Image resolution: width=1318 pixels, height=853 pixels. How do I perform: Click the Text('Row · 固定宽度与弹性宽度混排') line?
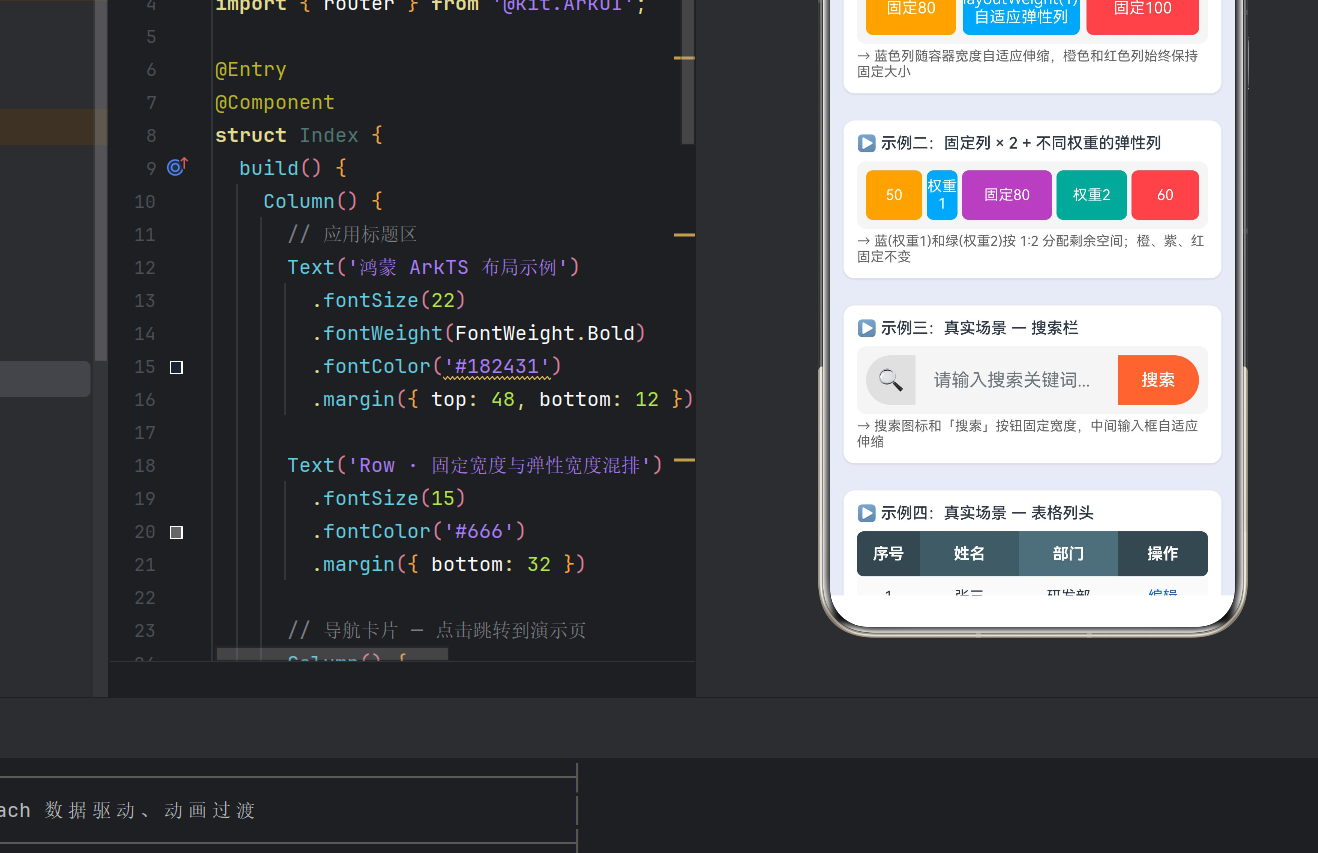(475, 465)
